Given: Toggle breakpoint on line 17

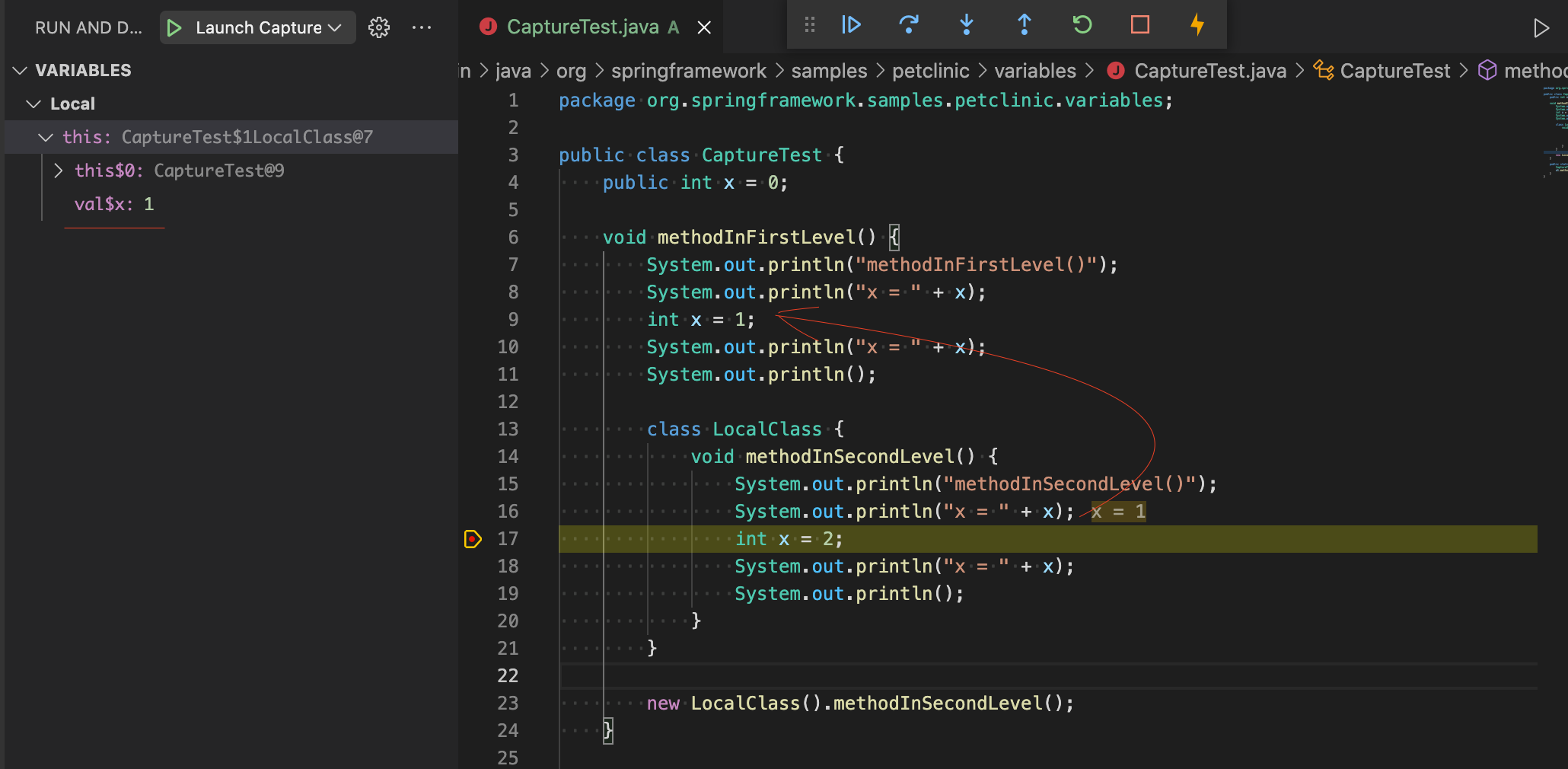Looking at the screenshot, I should point(472,539).
